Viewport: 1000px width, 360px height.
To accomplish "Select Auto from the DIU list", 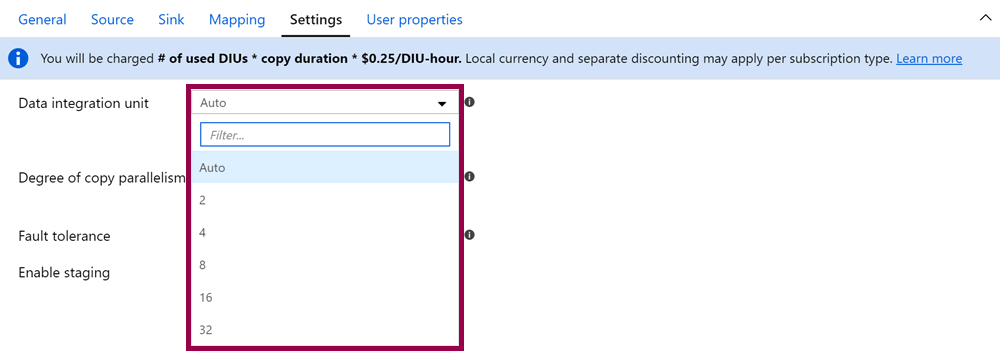I will click(x=325, y=167).
